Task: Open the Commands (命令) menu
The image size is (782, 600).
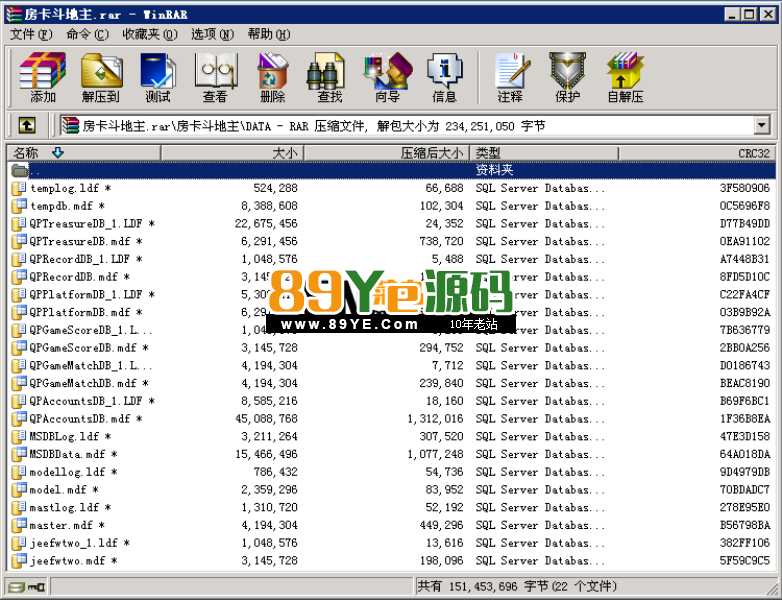Action: tap(87, 34)
